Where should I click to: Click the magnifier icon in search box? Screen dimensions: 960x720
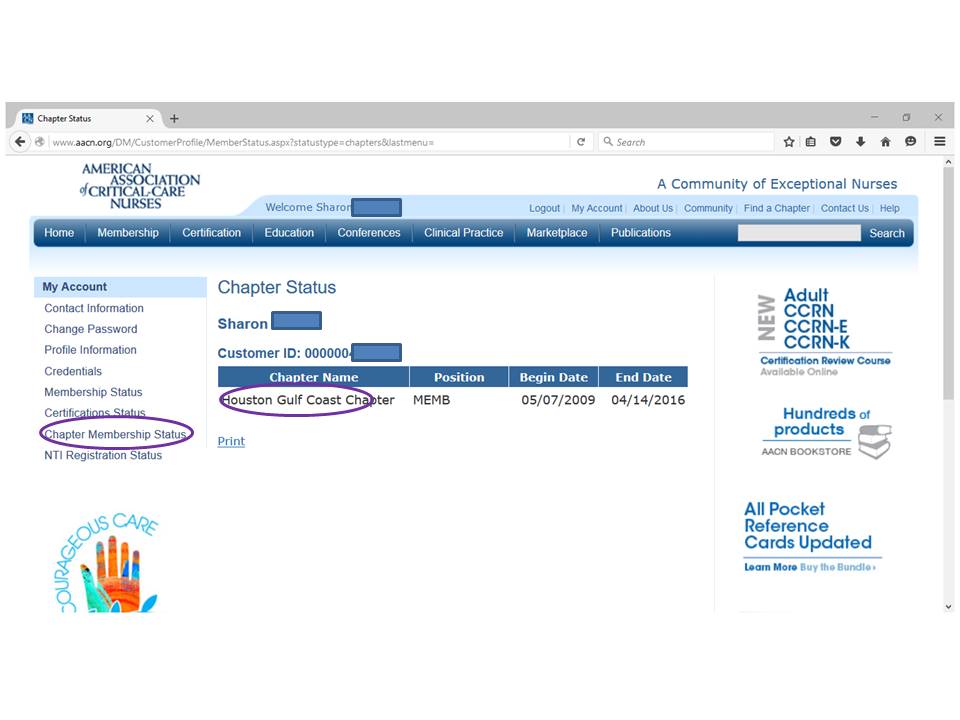tap(608, 142)
